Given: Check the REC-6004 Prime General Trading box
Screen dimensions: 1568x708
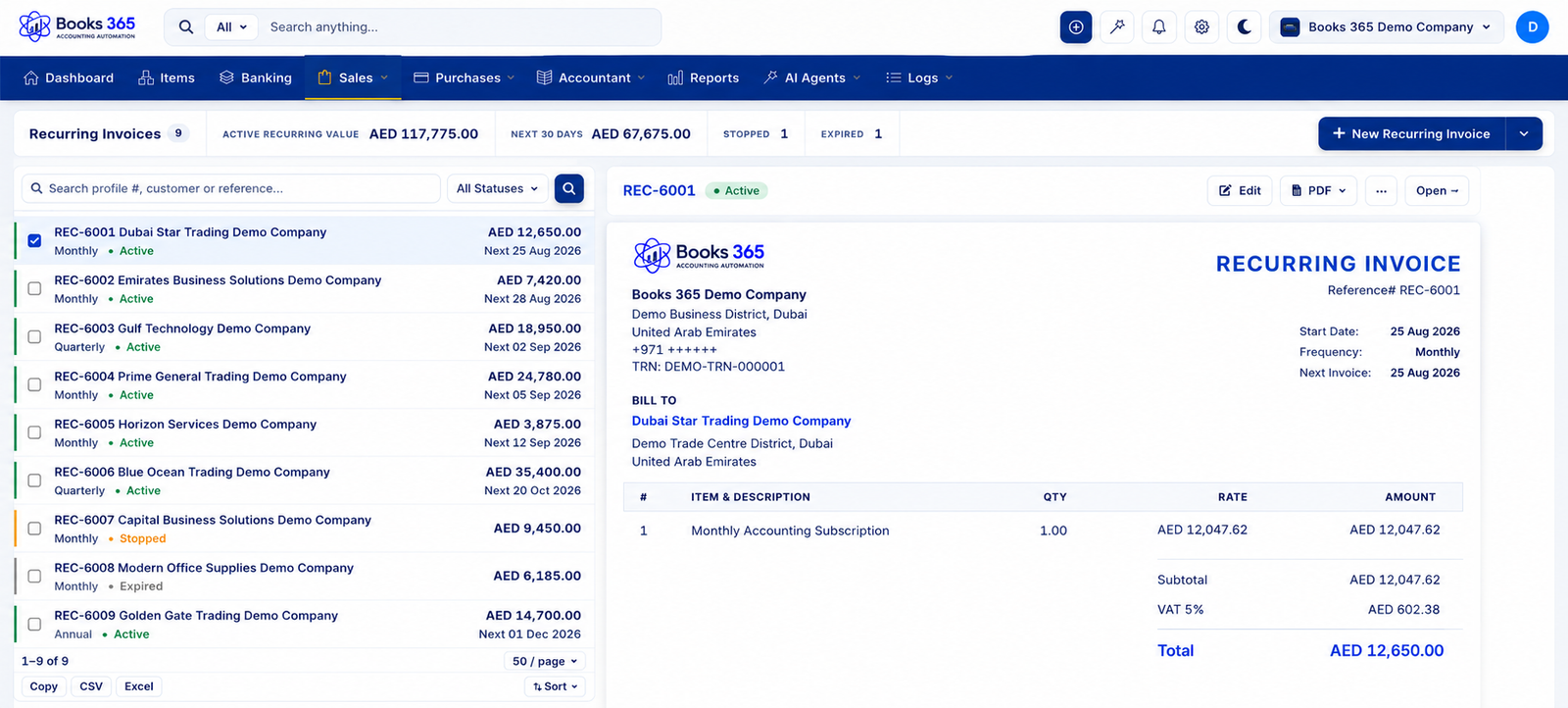Looking at the screenshot, I should pos(34,384).
